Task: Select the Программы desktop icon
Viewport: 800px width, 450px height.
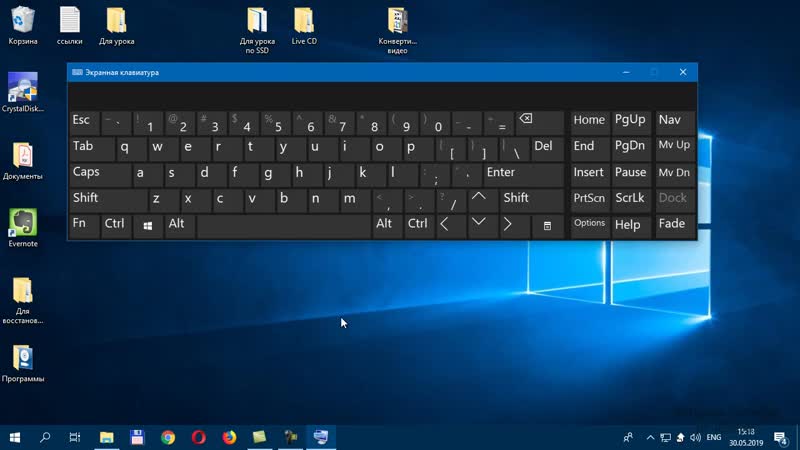Action: point(22,363)
